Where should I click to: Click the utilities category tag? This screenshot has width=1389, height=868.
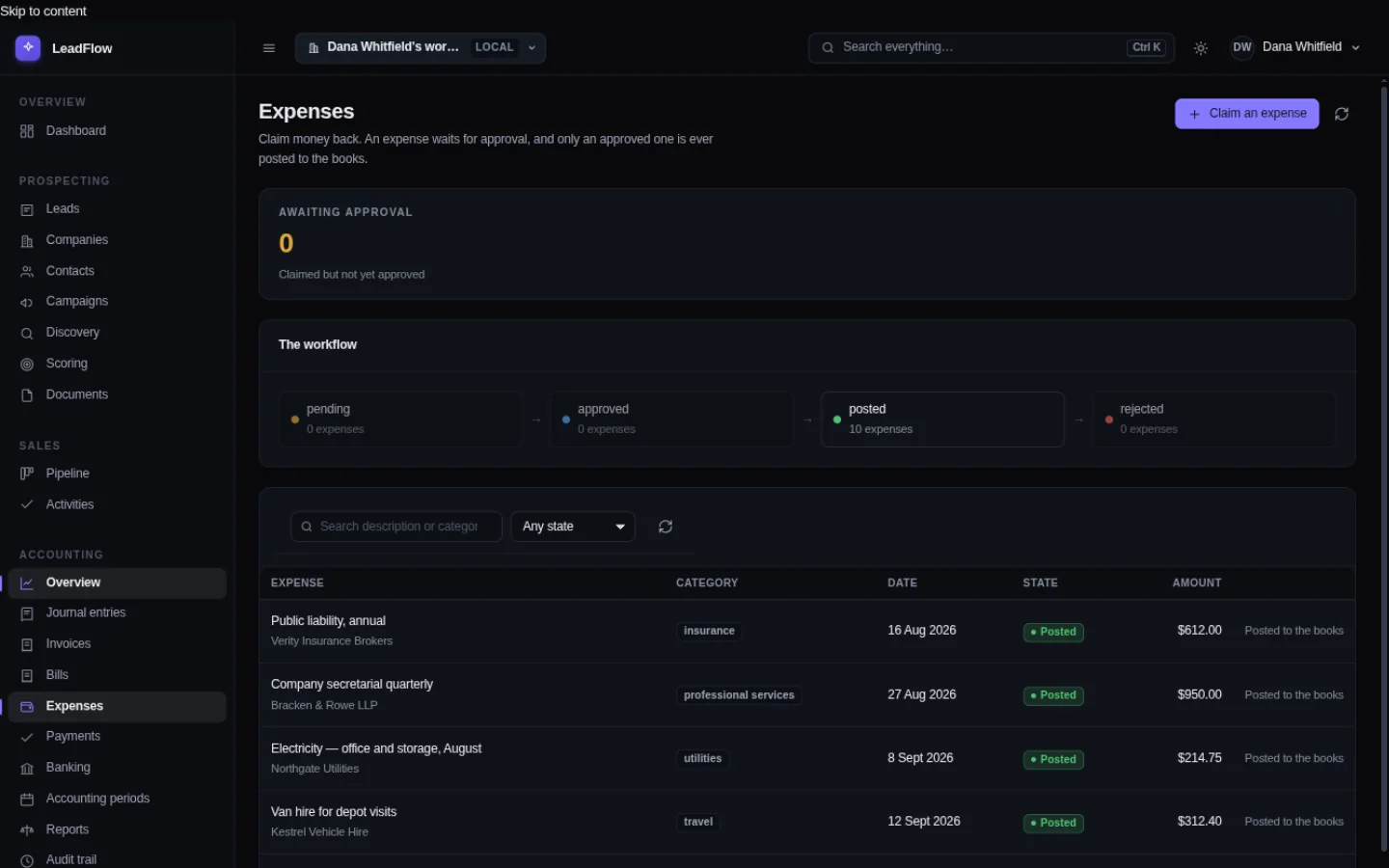coord(702,759)
